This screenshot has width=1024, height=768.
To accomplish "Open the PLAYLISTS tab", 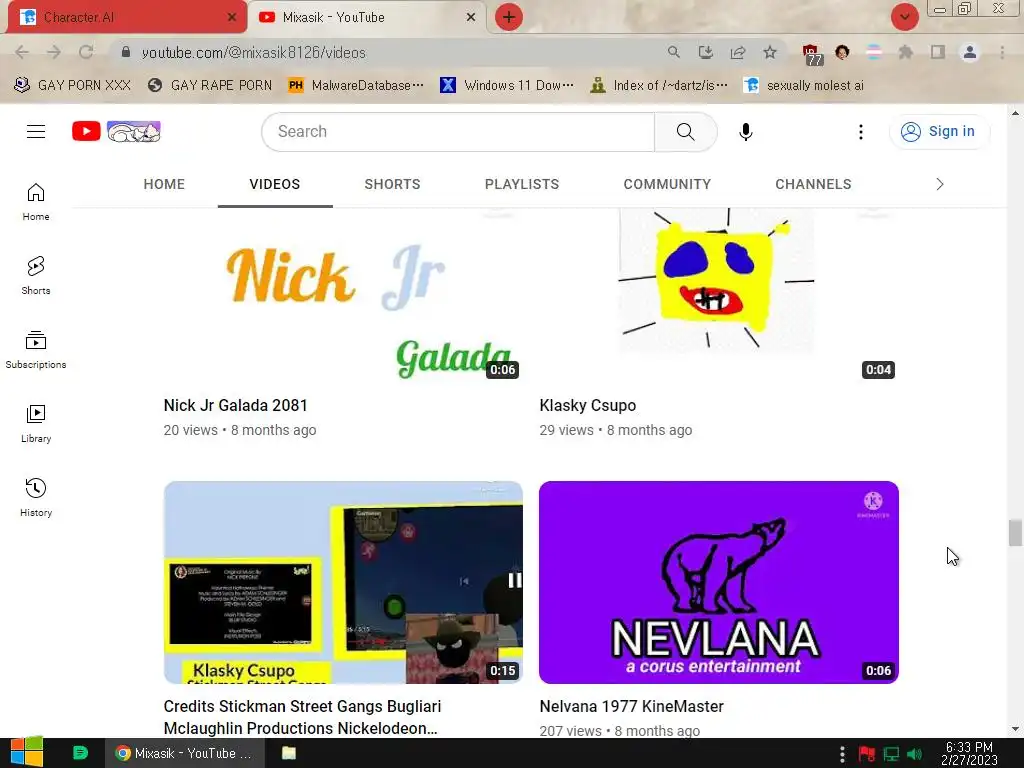I will [522, 184].
